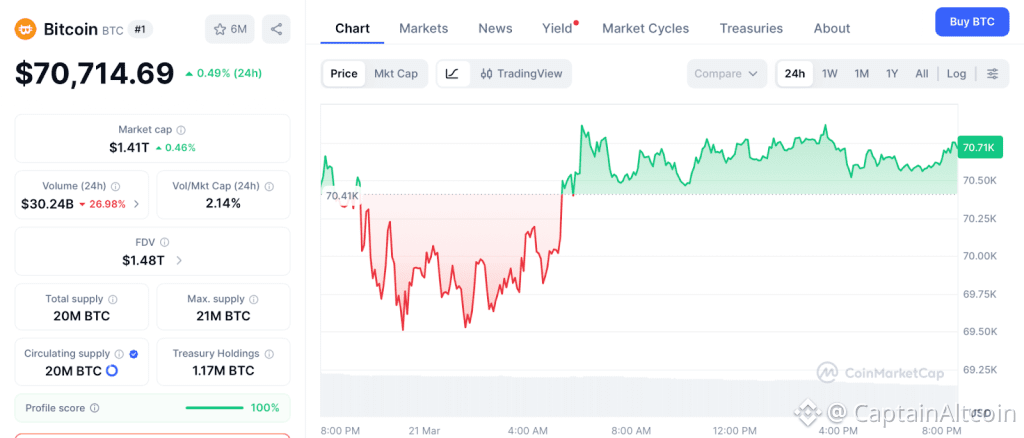Expand the Volume (24h) details arrow

pyautogui.click(x=136, y=204)
